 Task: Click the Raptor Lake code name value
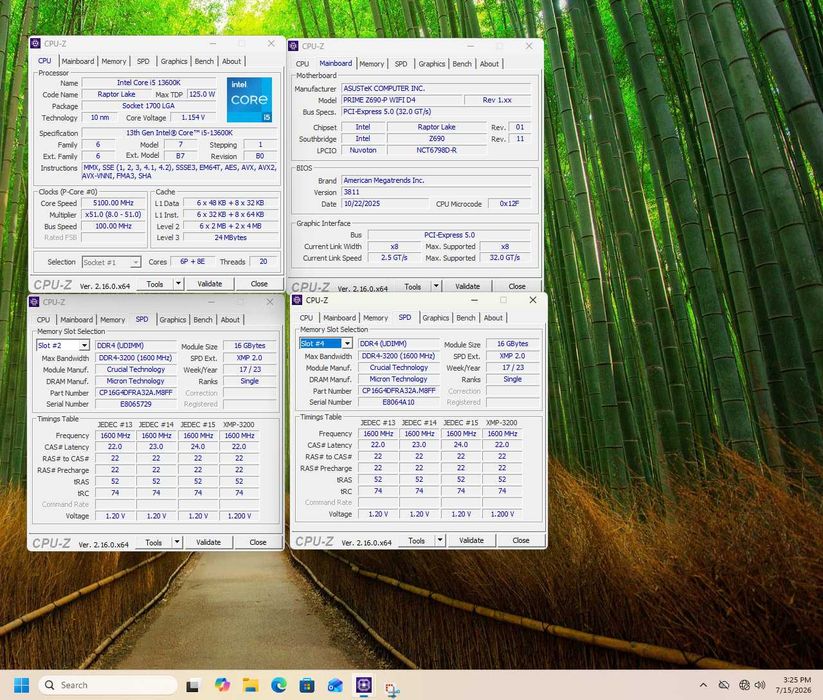pyautogui.click(x=116, y=94)
